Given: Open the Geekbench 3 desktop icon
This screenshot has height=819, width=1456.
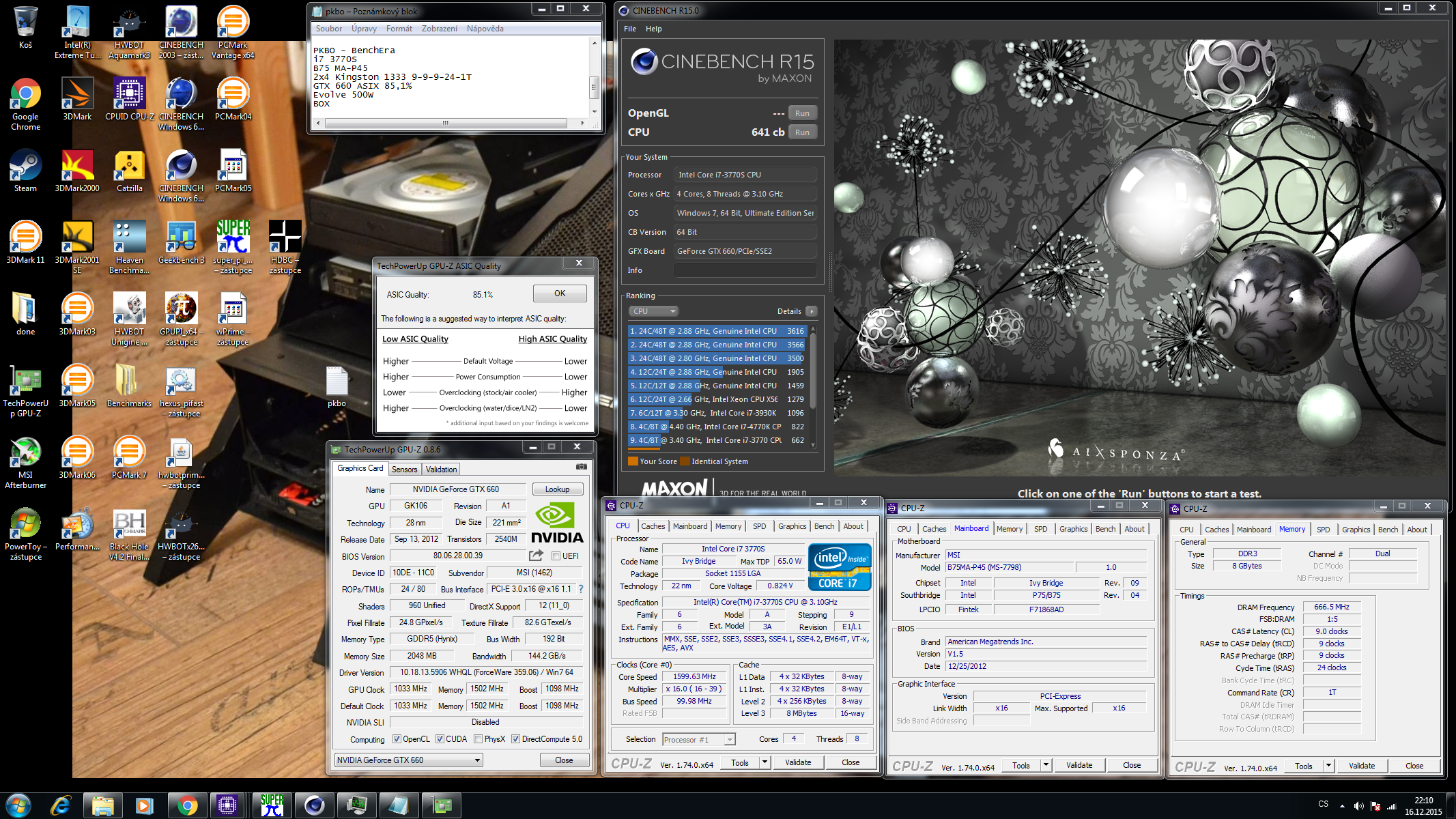Looking at the screenshot, I should [x=181, y=242].
